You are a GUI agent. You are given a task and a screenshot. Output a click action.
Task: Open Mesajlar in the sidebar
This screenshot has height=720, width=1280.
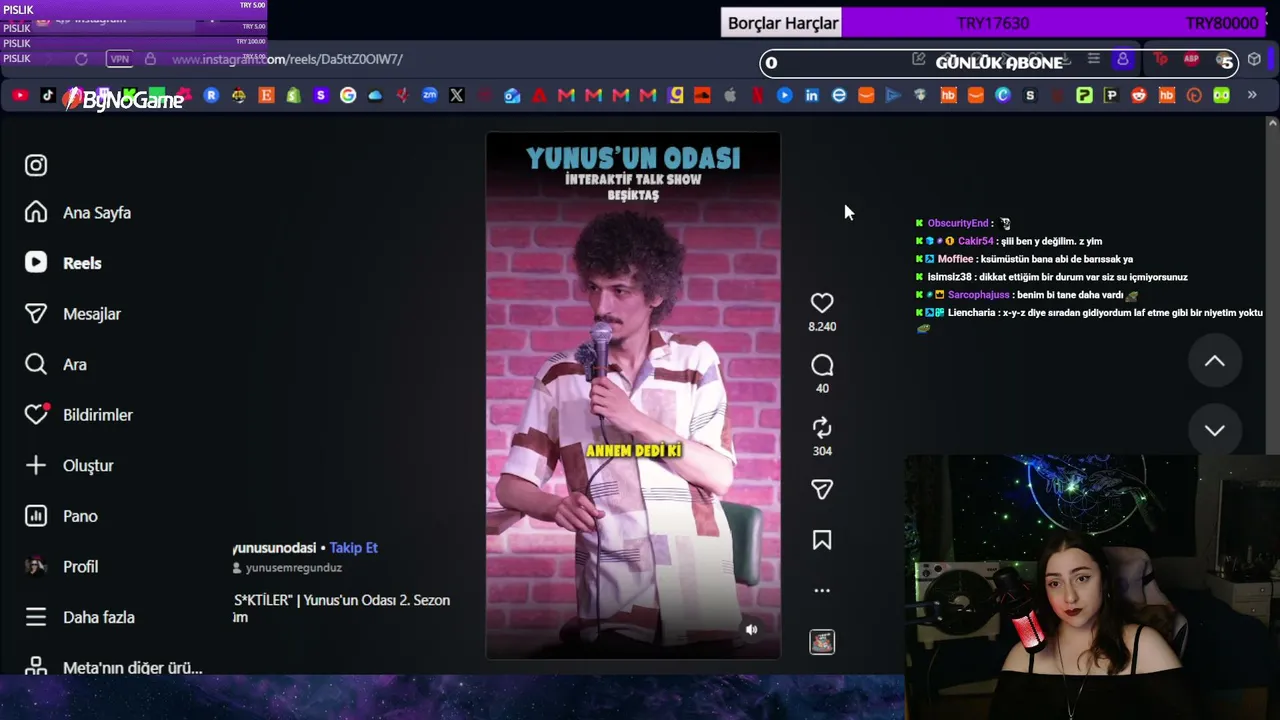click(x=73, y=314)
